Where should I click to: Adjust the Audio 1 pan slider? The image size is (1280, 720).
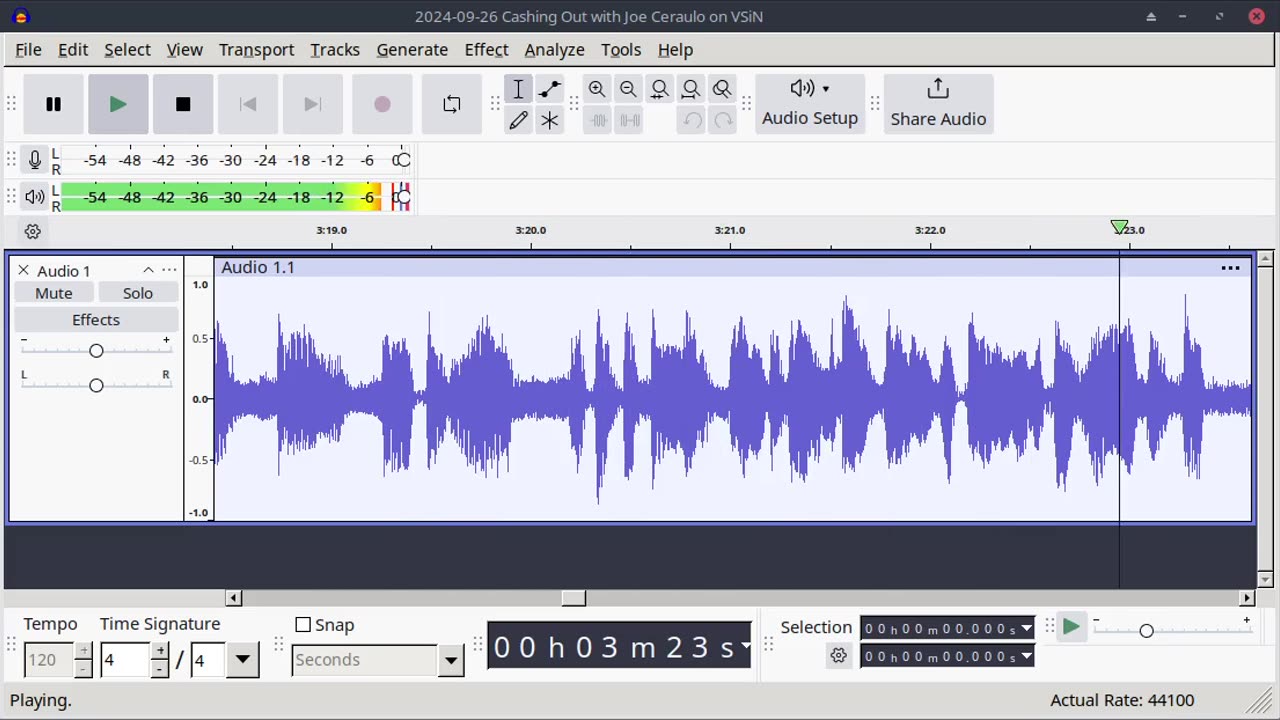[x=96, y=385]
